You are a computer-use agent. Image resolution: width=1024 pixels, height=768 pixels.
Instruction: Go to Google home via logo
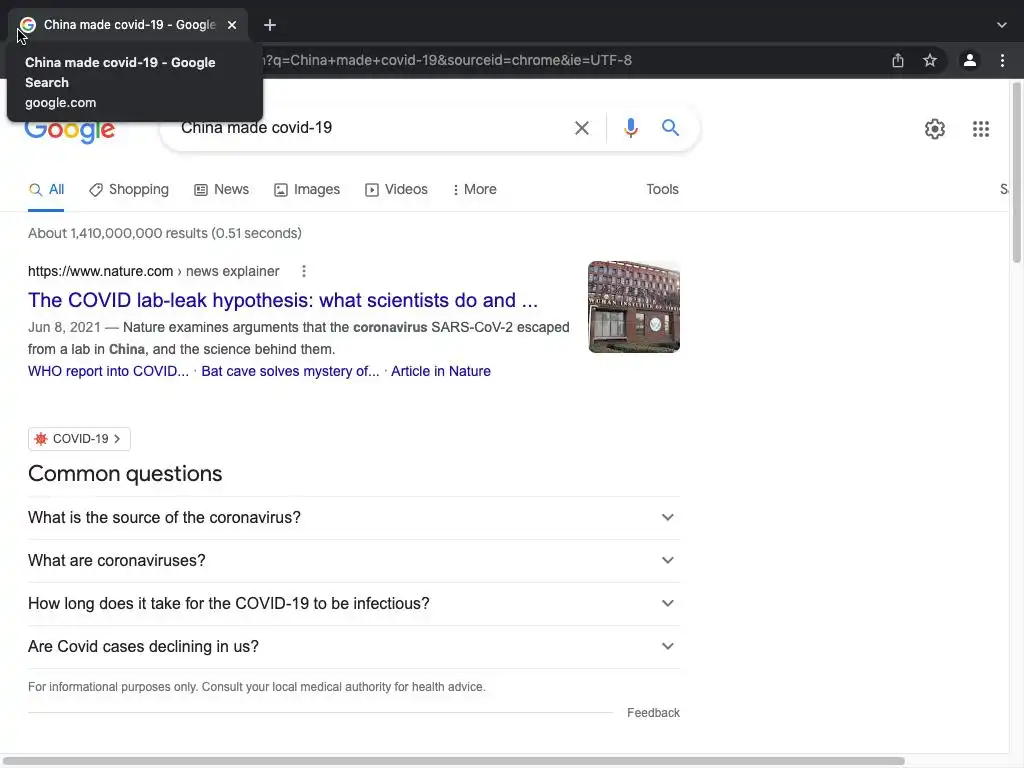pos(70,131)
